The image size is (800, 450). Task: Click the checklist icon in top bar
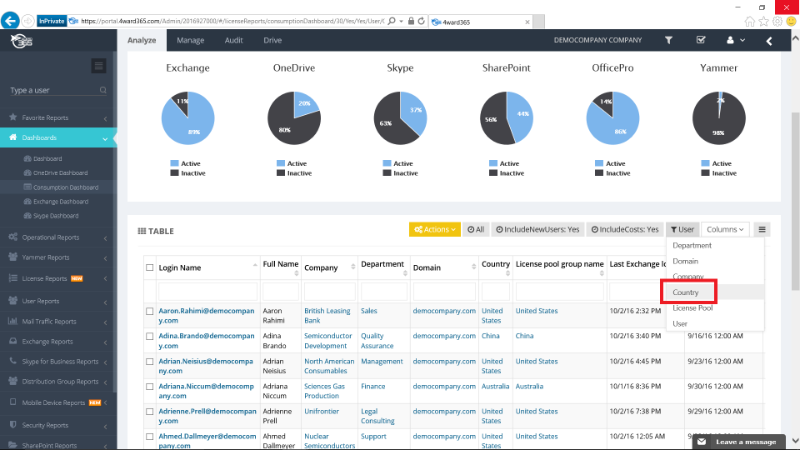pyautogui.click(x=701, y=40)
